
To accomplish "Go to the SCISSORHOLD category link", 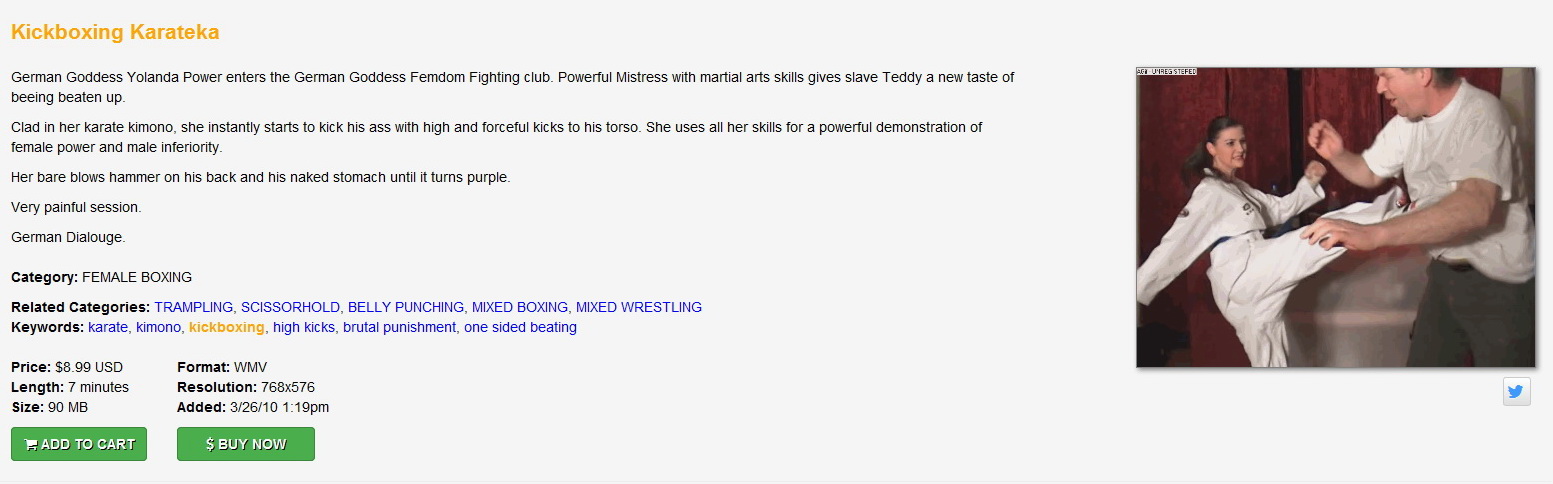I will (x=290, y=307).
